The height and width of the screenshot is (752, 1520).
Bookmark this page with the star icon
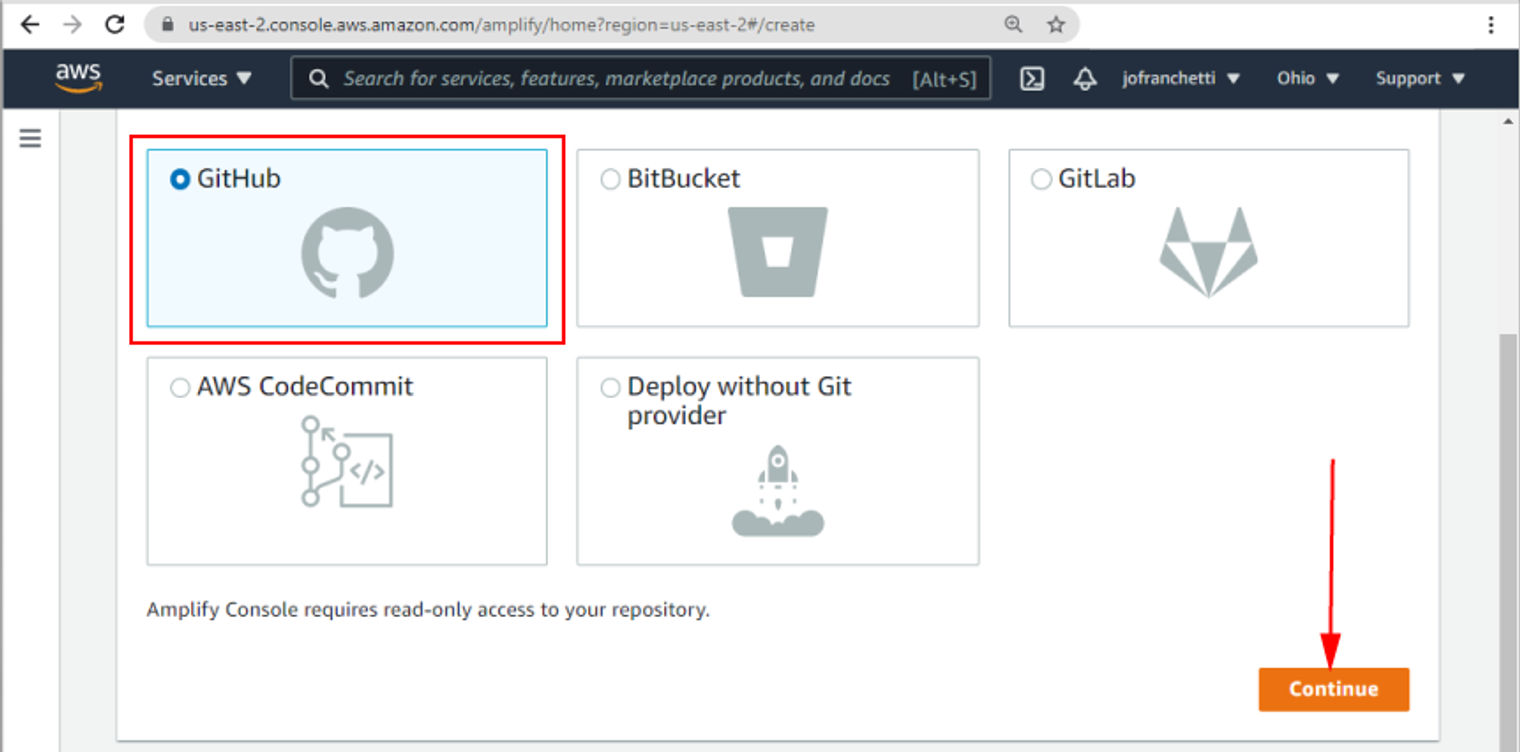coord(1056,25)
